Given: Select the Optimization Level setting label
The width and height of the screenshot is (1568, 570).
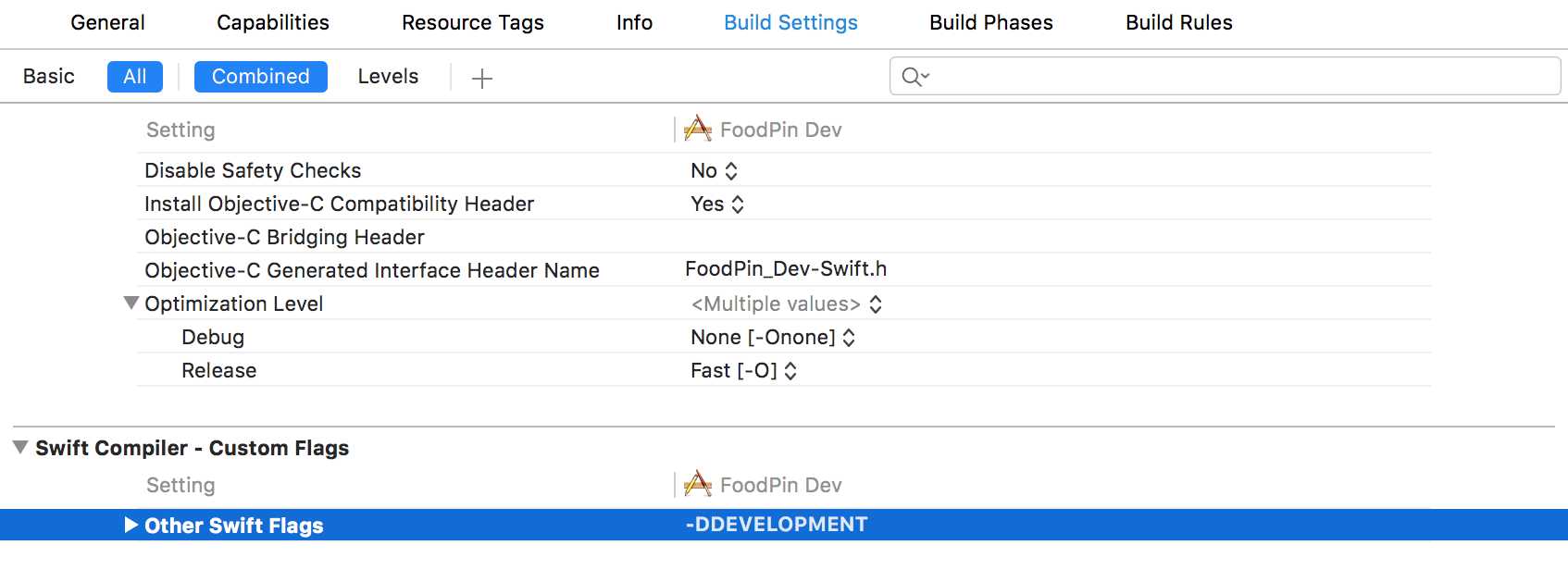Looking at the screenshot, I should [234, 304].
